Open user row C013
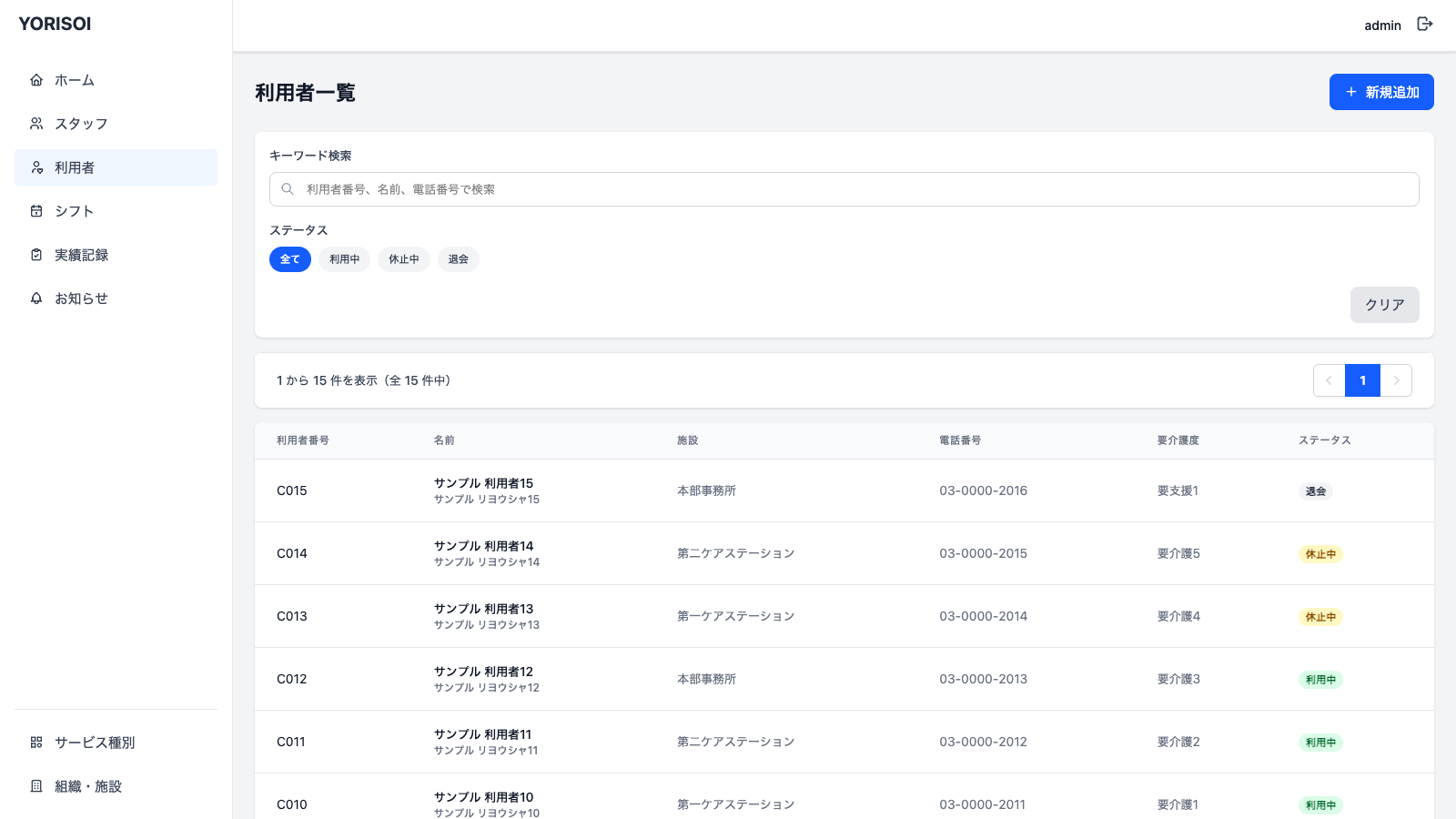1456x819 pixels. coord(844,616)
